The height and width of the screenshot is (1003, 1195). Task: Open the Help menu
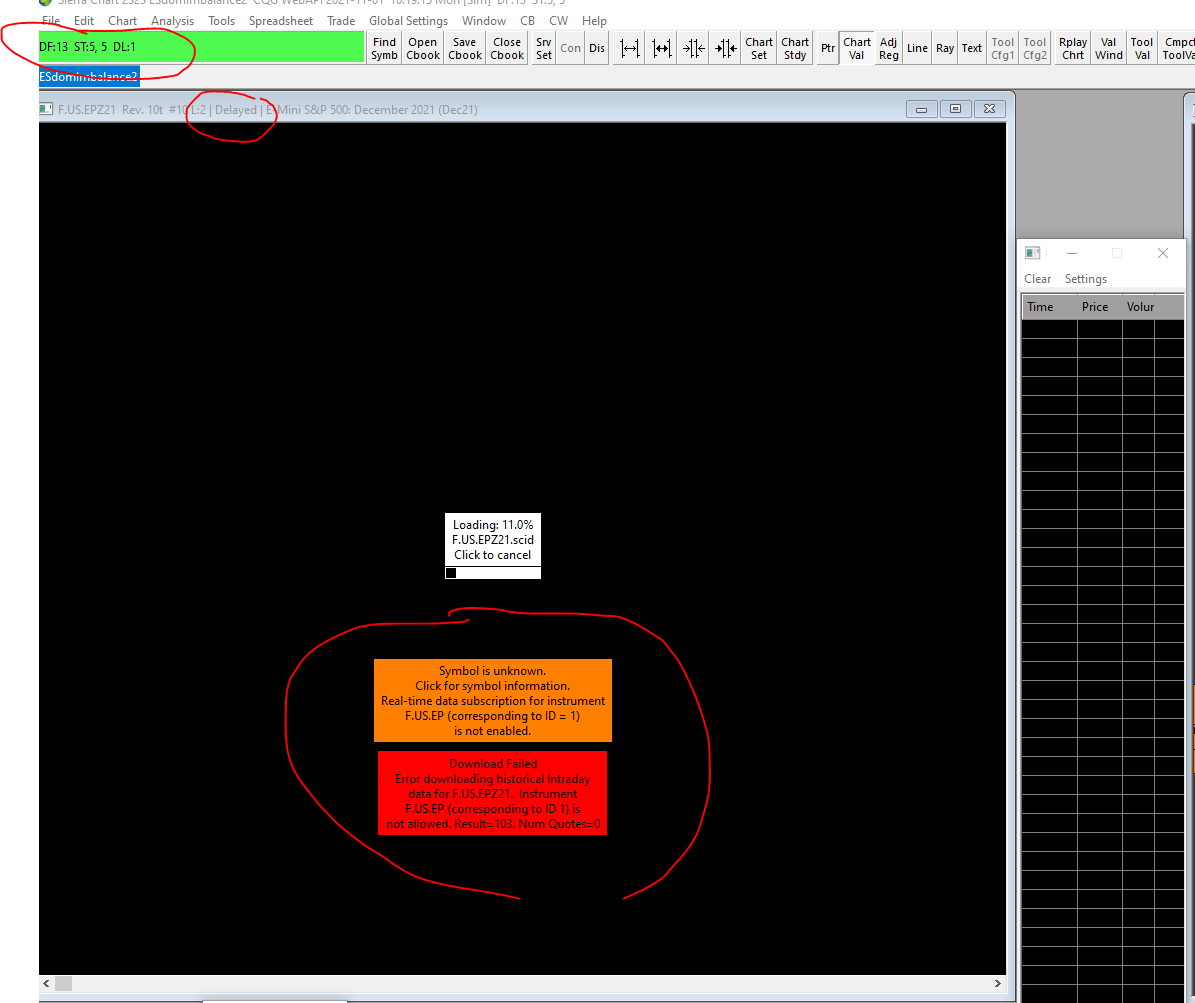tap(594, 21)
